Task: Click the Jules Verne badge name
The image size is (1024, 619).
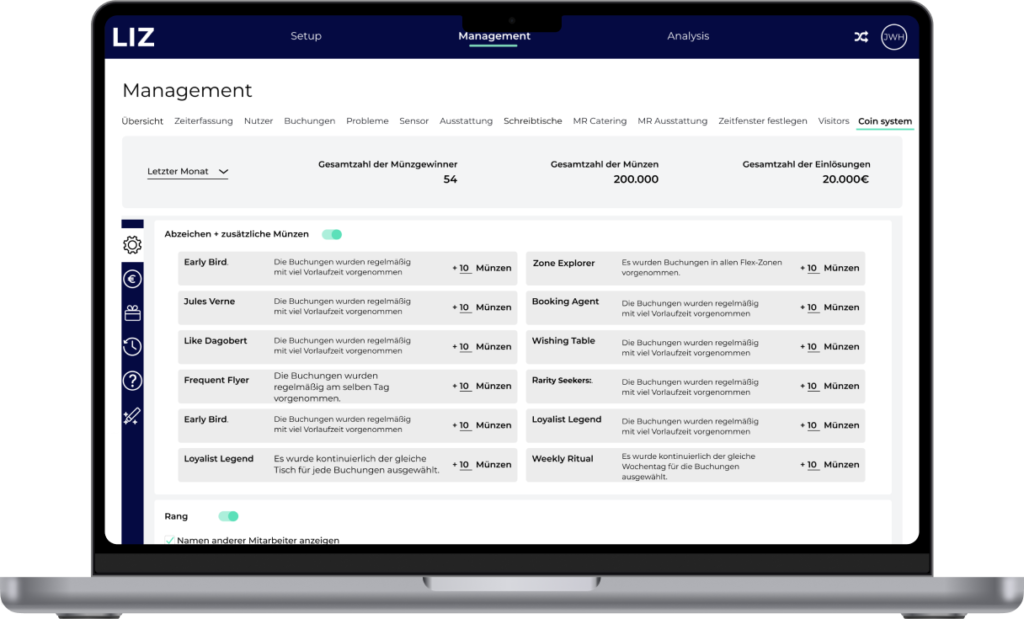Action: tap(209, 301)
